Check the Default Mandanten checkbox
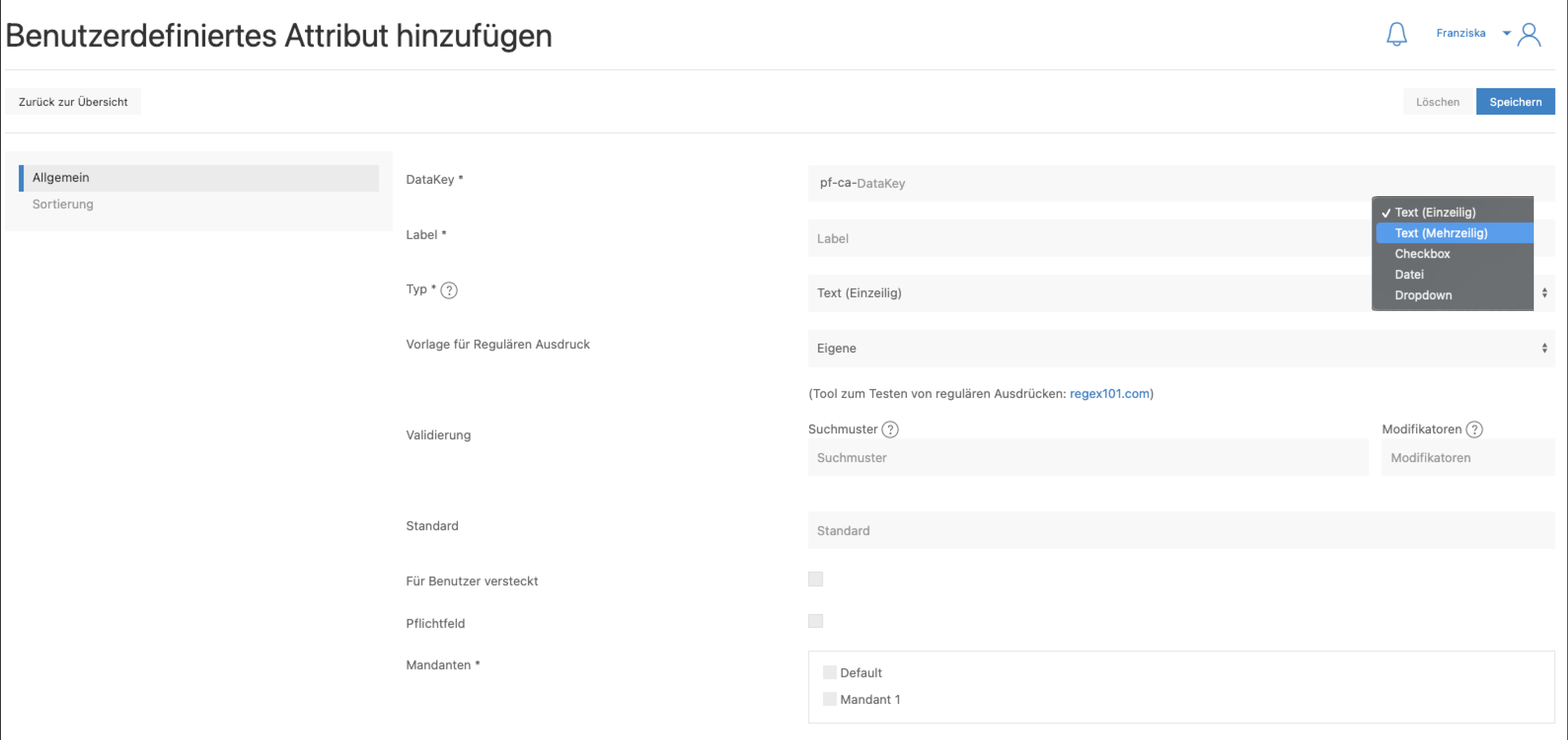Image resolution: width=1568 pixels, height=740 pixels. [829, 672]
